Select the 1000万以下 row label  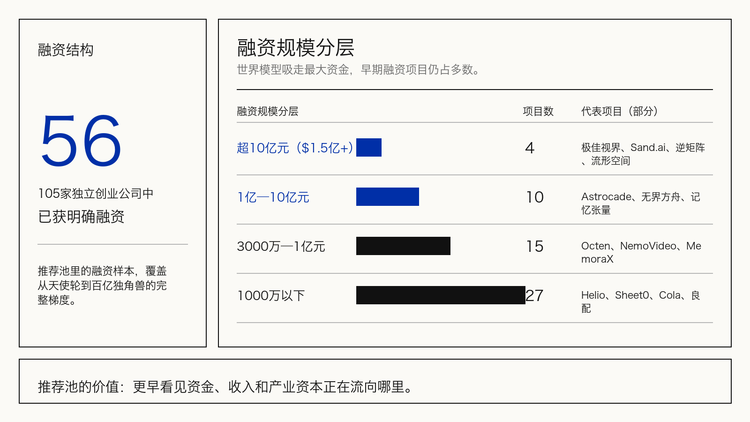[x=271, y=296]
